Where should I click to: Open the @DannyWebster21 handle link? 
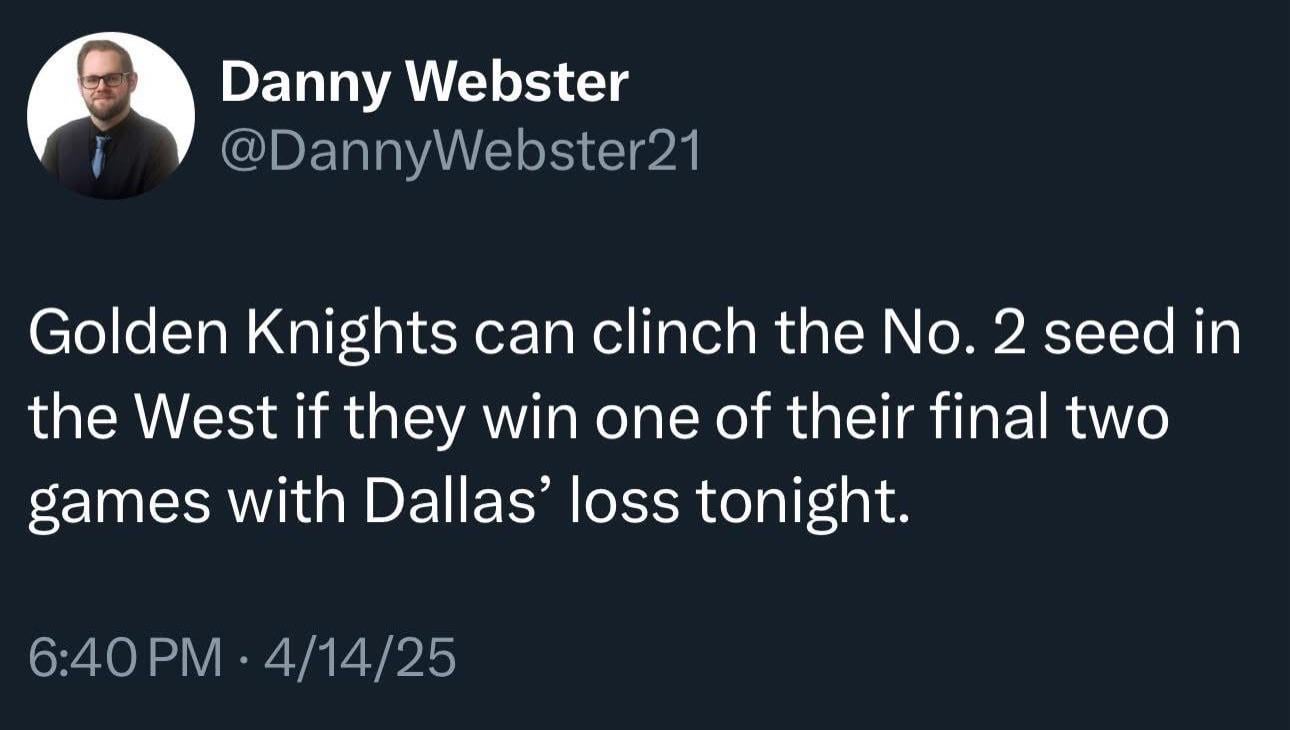coord(460,153)
